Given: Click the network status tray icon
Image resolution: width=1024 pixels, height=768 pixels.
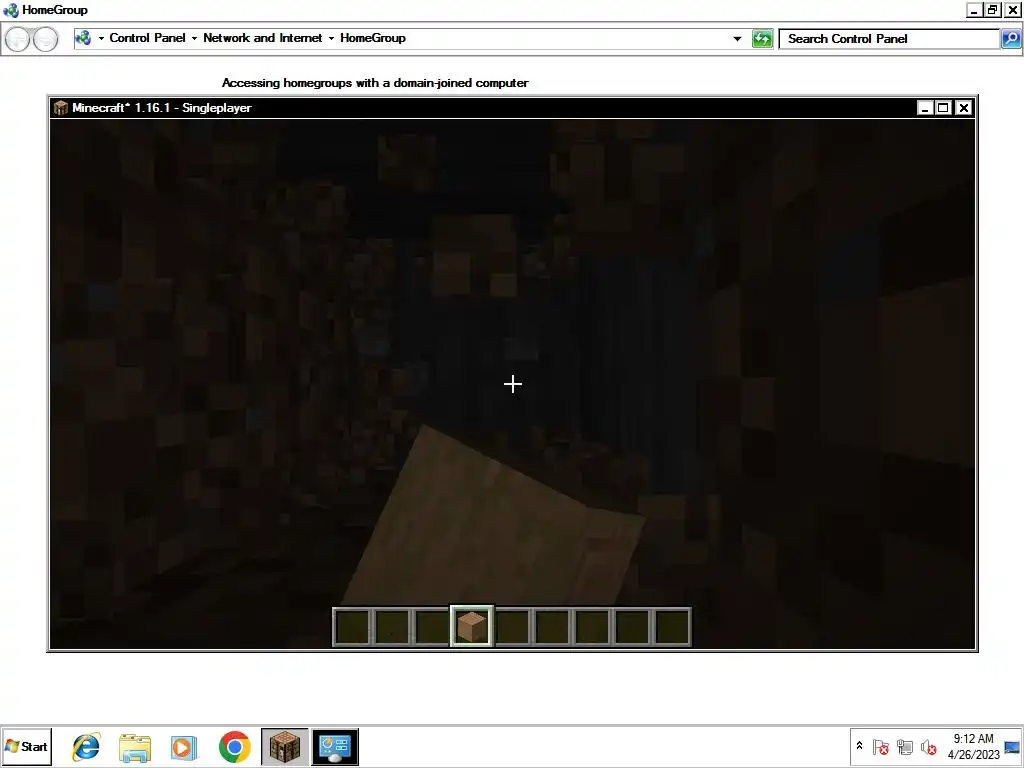Looking at the screenshot, I should point(904,746).
